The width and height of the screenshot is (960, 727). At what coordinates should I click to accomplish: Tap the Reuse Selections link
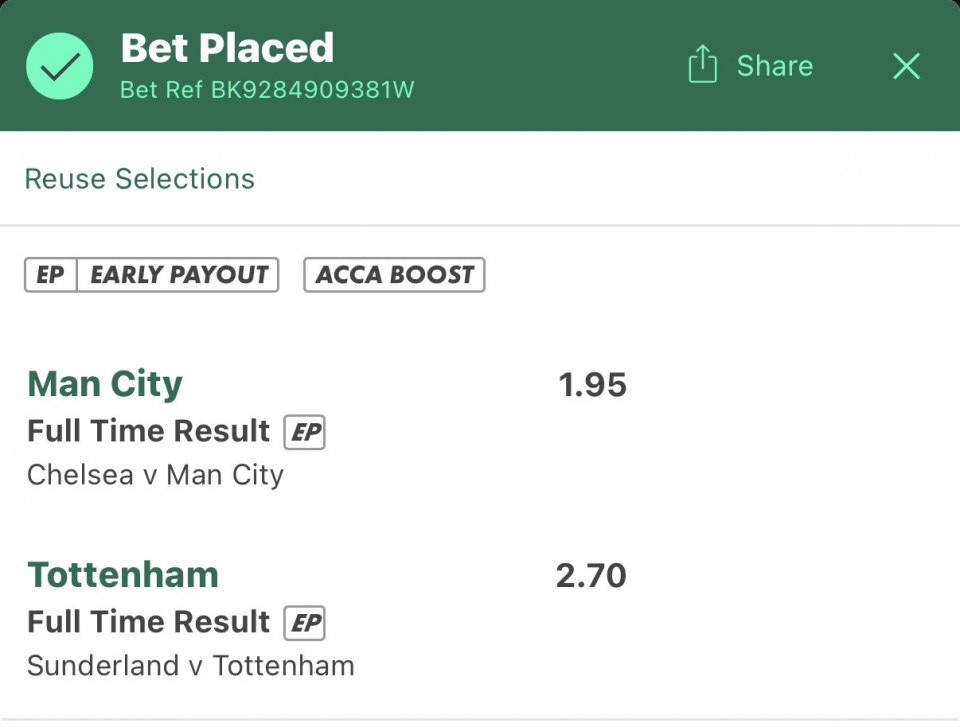coord(139,179)
